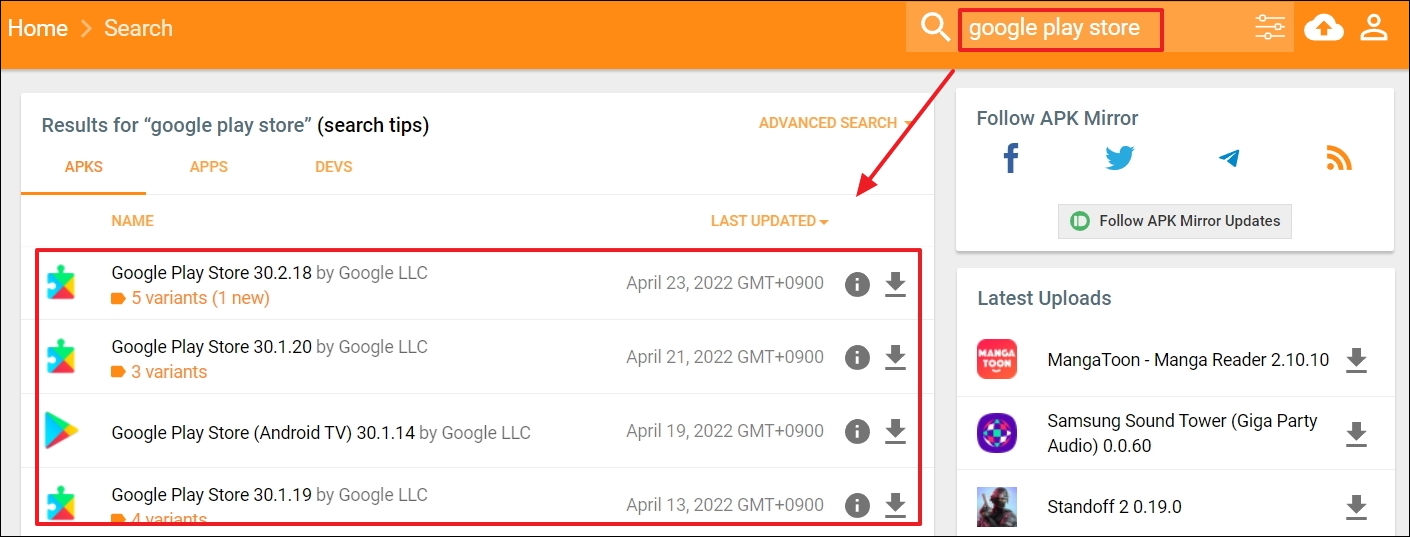Click the Android TV Play Store app icon
1410x537 pixels.
[x=61, y=431]
